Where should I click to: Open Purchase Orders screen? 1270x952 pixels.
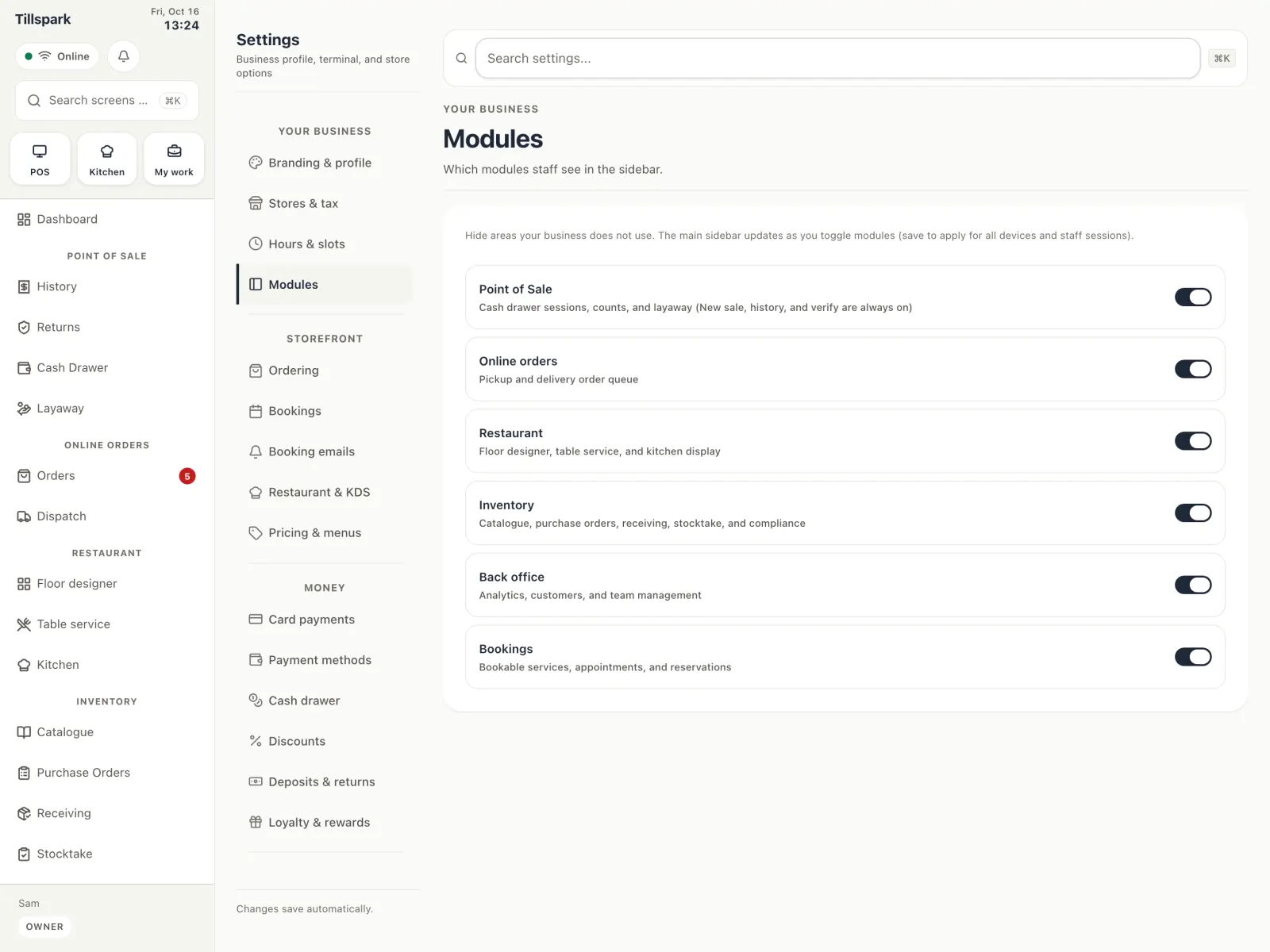[x=107, y=773]
